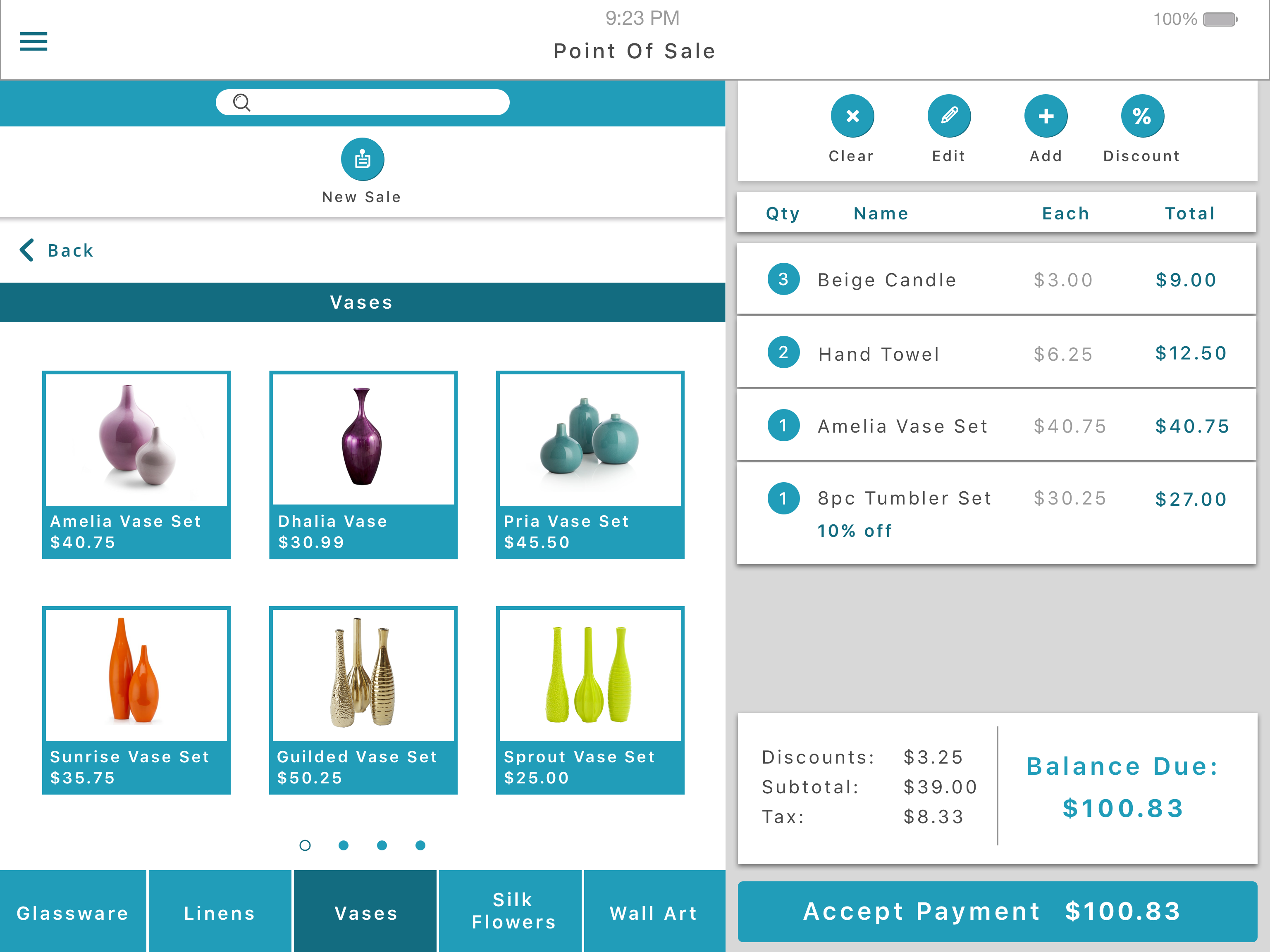Tap the Add plus icon
The height and width of the screenshot is (952, 1270).
pos(1046,116)
